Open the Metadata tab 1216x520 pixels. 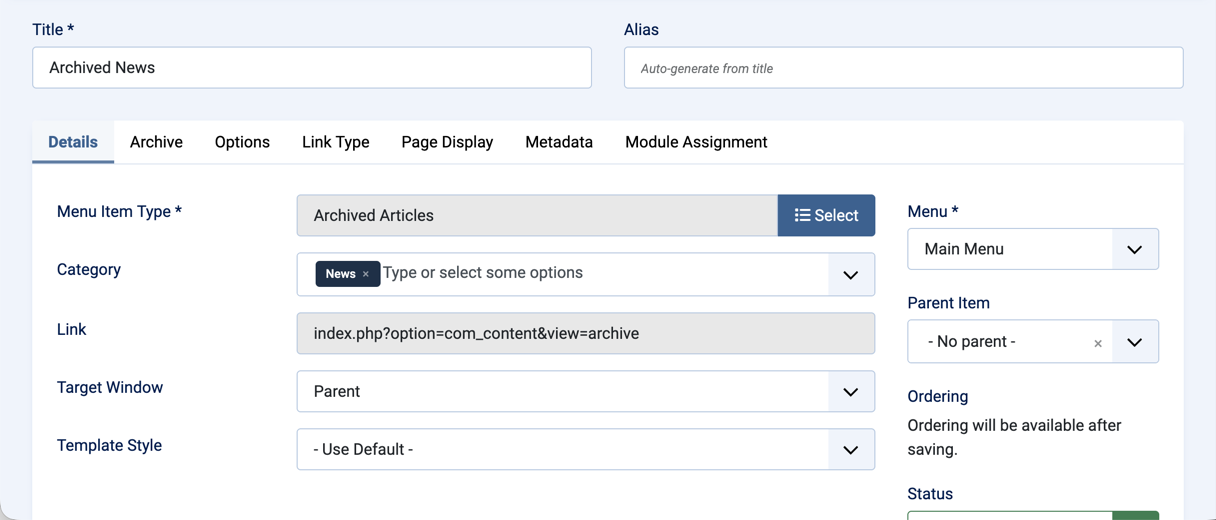559,142
